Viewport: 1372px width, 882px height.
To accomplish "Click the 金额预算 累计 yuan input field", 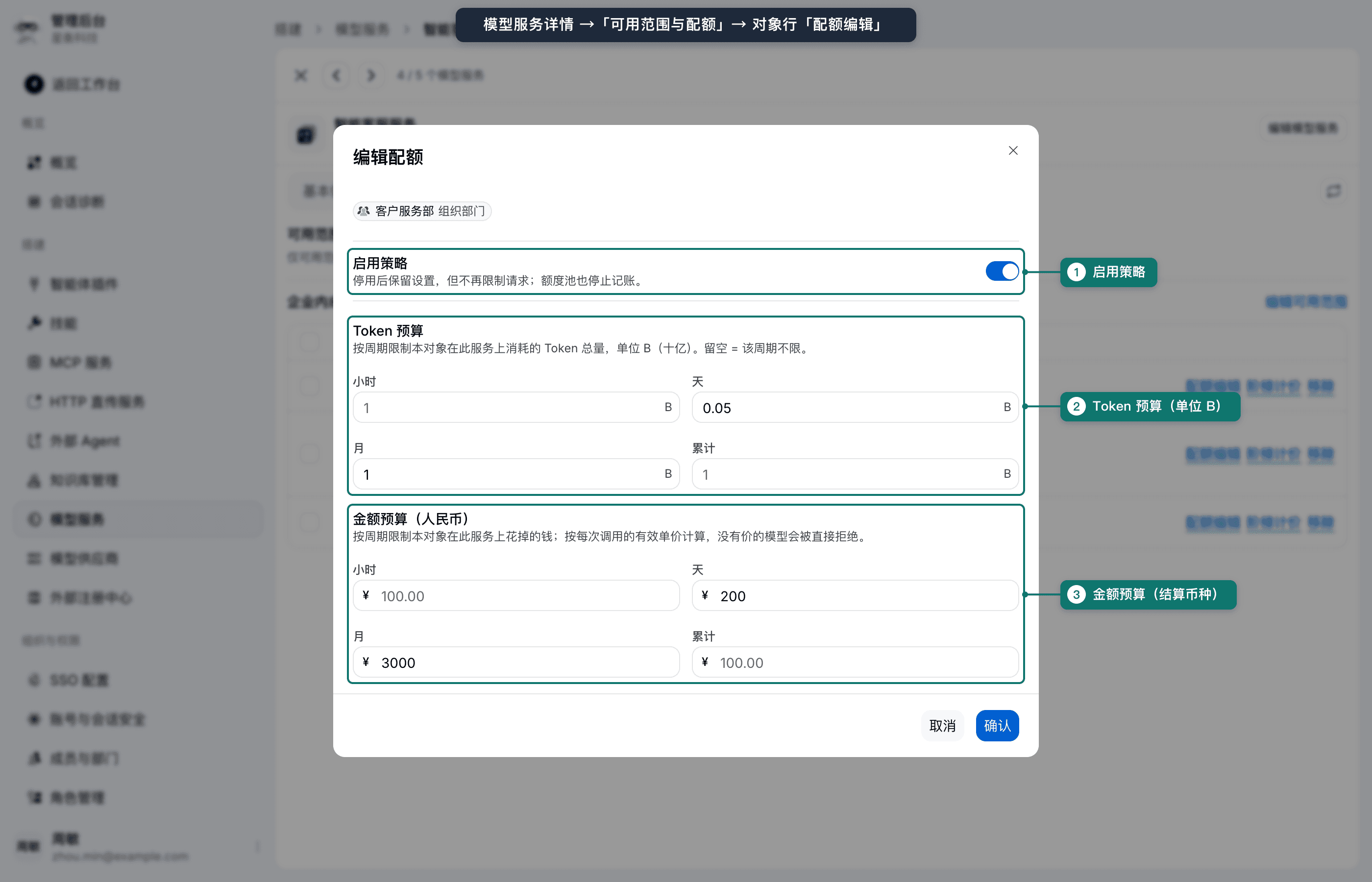I will pyautogui.click(x=855, y=662).
